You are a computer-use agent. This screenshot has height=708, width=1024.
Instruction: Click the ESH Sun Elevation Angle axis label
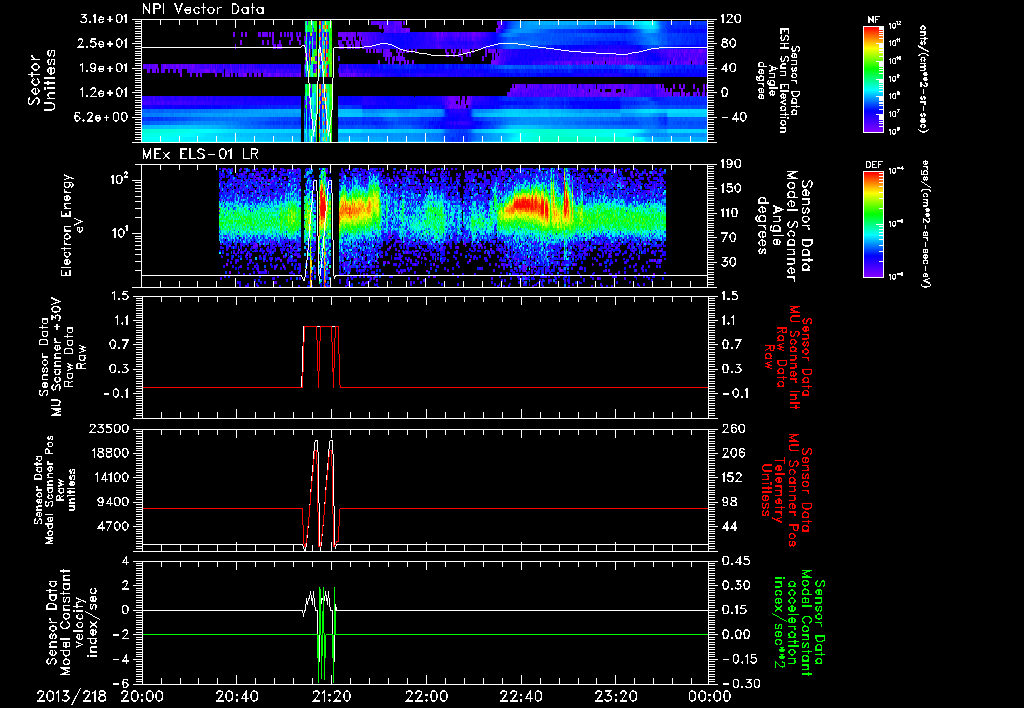778,80
